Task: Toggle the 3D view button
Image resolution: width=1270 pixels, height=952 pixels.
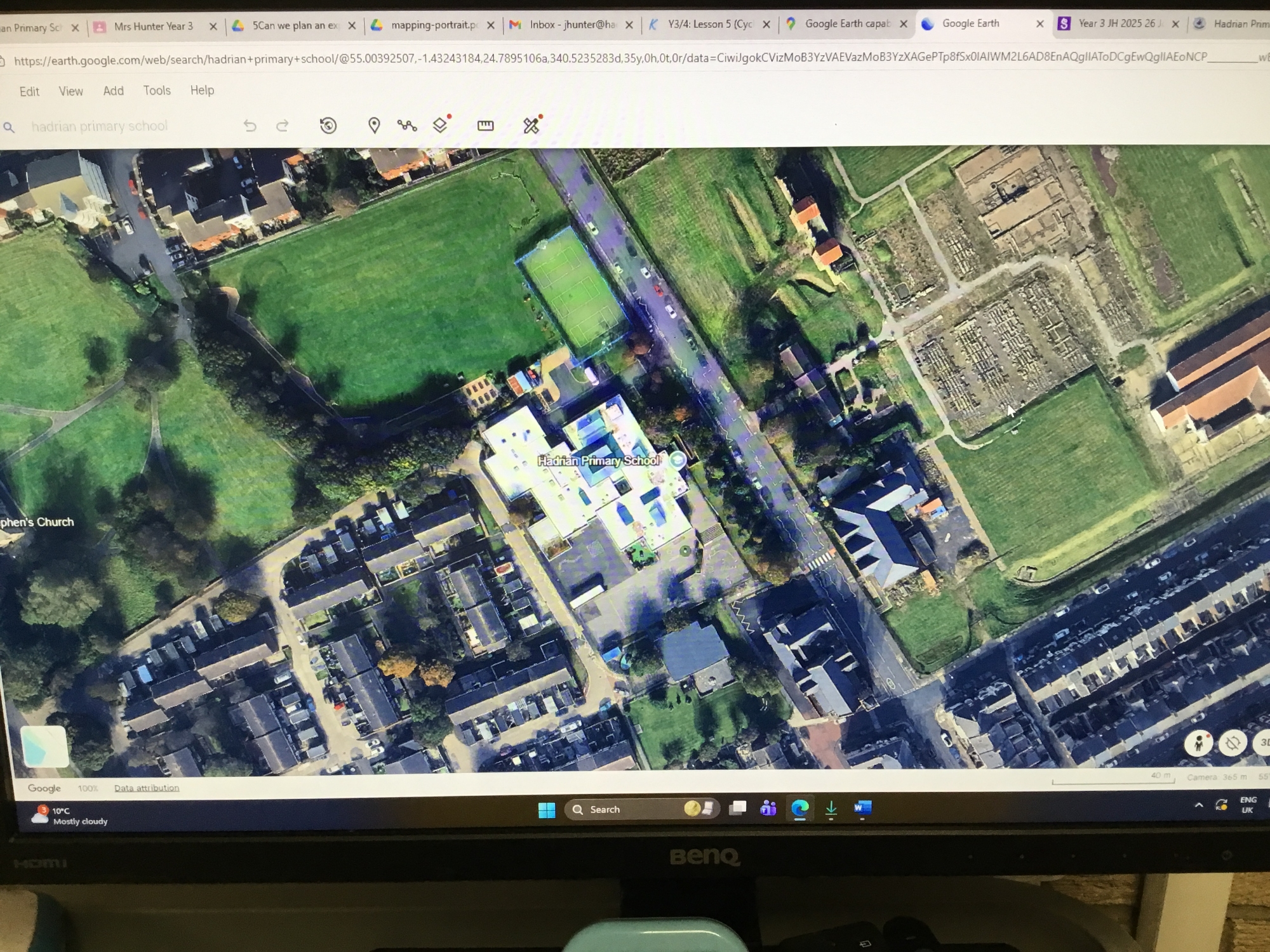Action: tap(1263, 743)
